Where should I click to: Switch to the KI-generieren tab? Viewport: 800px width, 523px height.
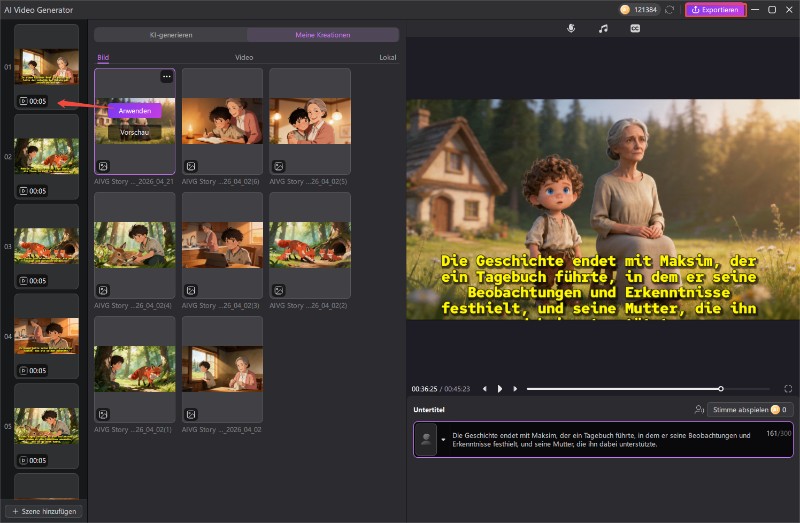171,35
